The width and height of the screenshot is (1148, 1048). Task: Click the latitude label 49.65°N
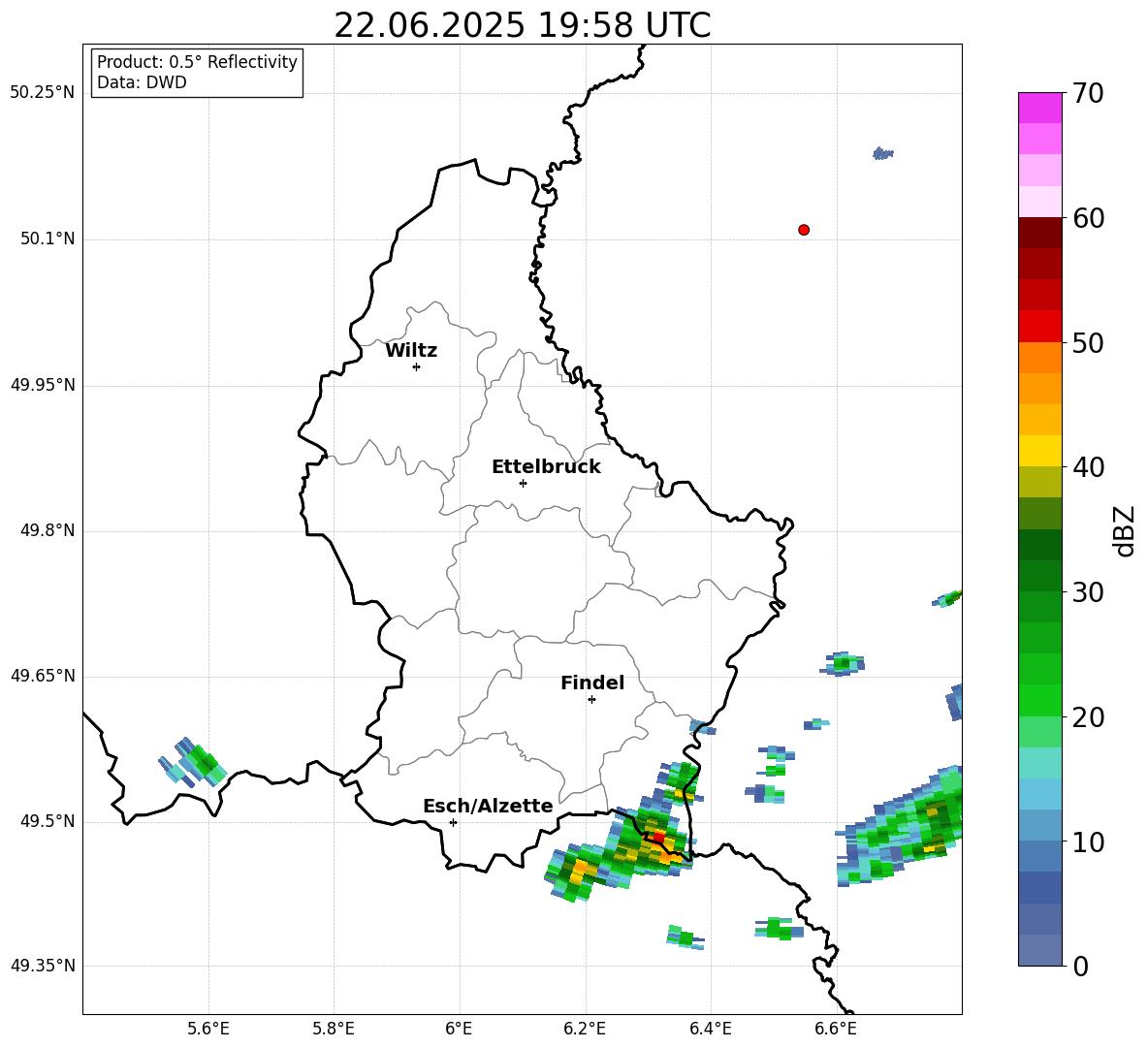click(x=43, y=676)
